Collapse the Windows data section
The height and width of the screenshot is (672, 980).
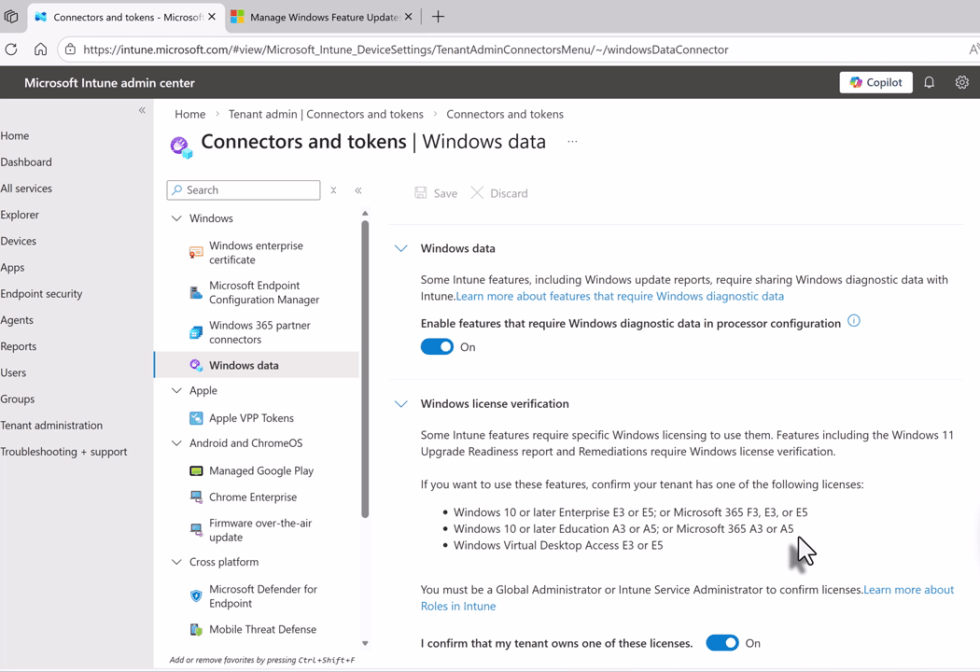tap(401, 248)
